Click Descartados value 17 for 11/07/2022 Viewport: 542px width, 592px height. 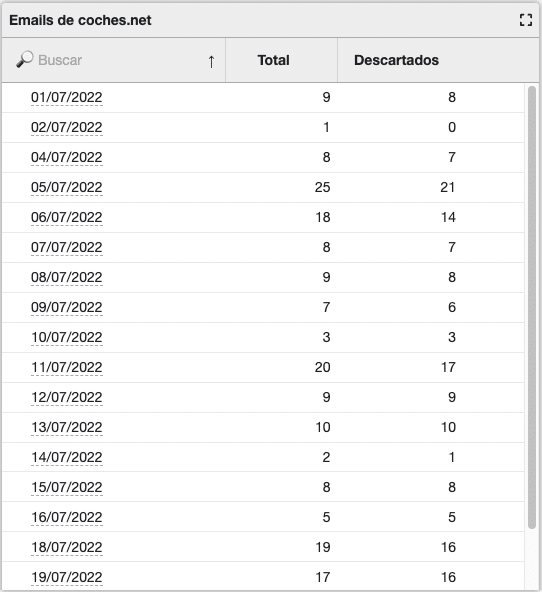pos(448,367)
